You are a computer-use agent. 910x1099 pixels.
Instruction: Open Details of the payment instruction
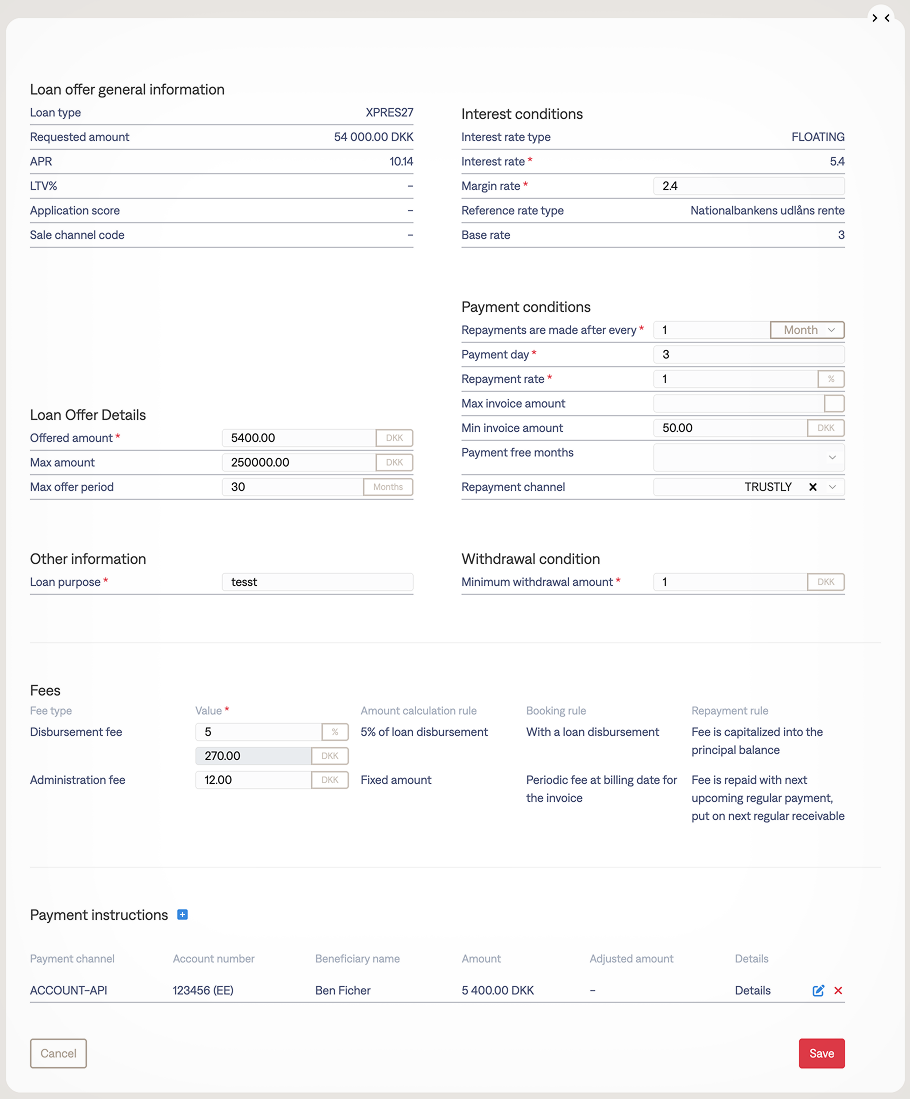click(752, 991)
